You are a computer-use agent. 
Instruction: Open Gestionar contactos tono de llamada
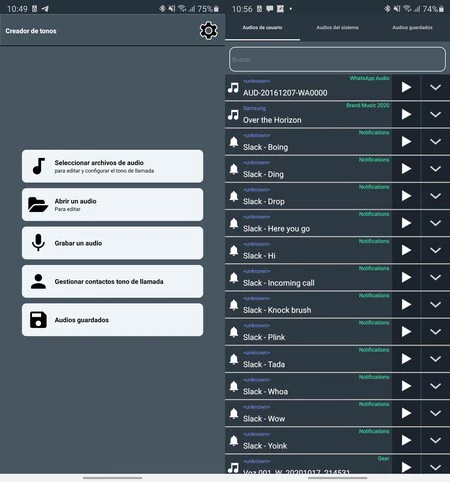112,281
